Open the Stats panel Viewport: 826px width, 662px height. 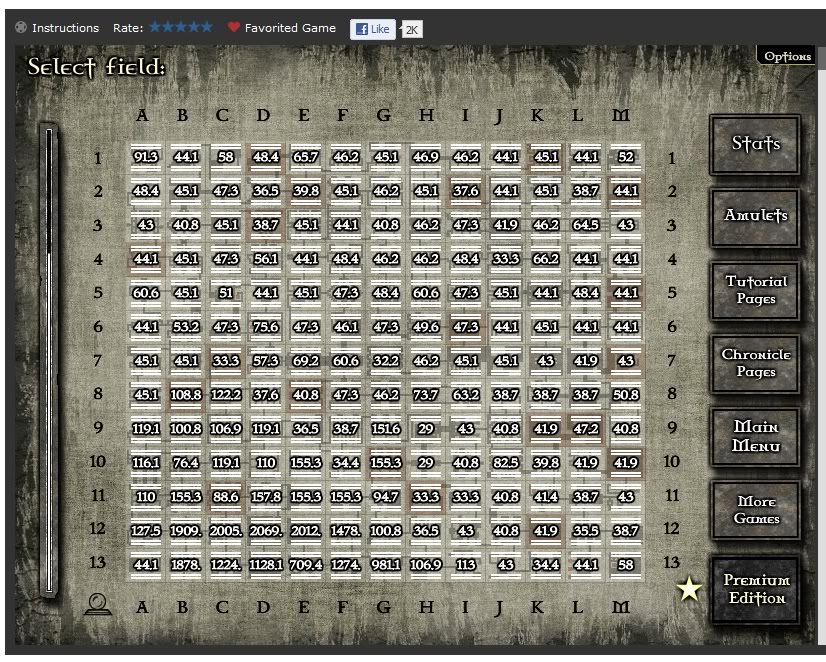755,144
